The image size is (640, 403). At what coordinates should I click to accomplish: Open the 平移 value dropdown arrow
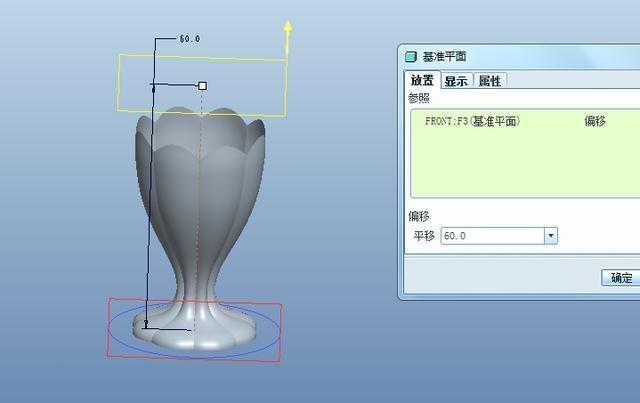click(551, 236)
